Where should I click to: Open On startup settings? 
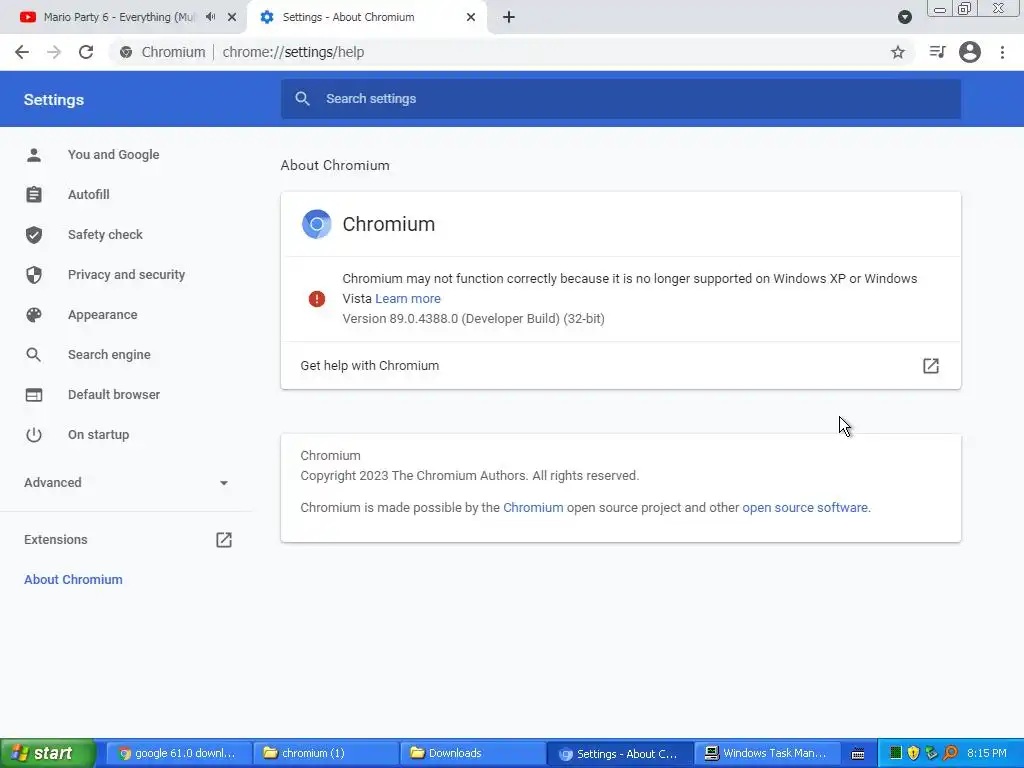99,435
